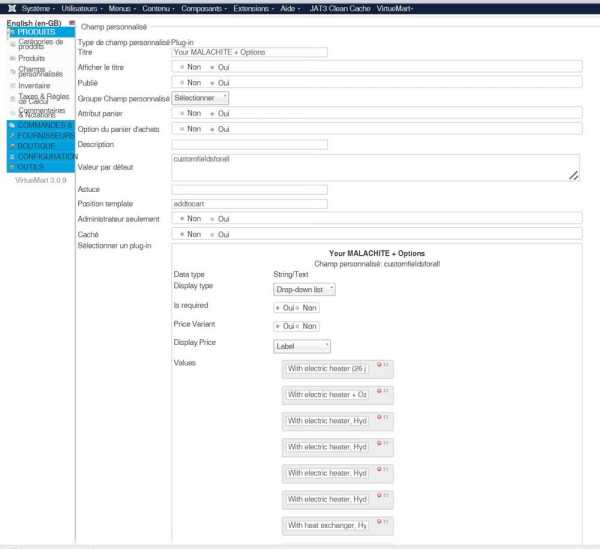
Task: Select Oui for 'Is required'
Action: coord(278,308)
